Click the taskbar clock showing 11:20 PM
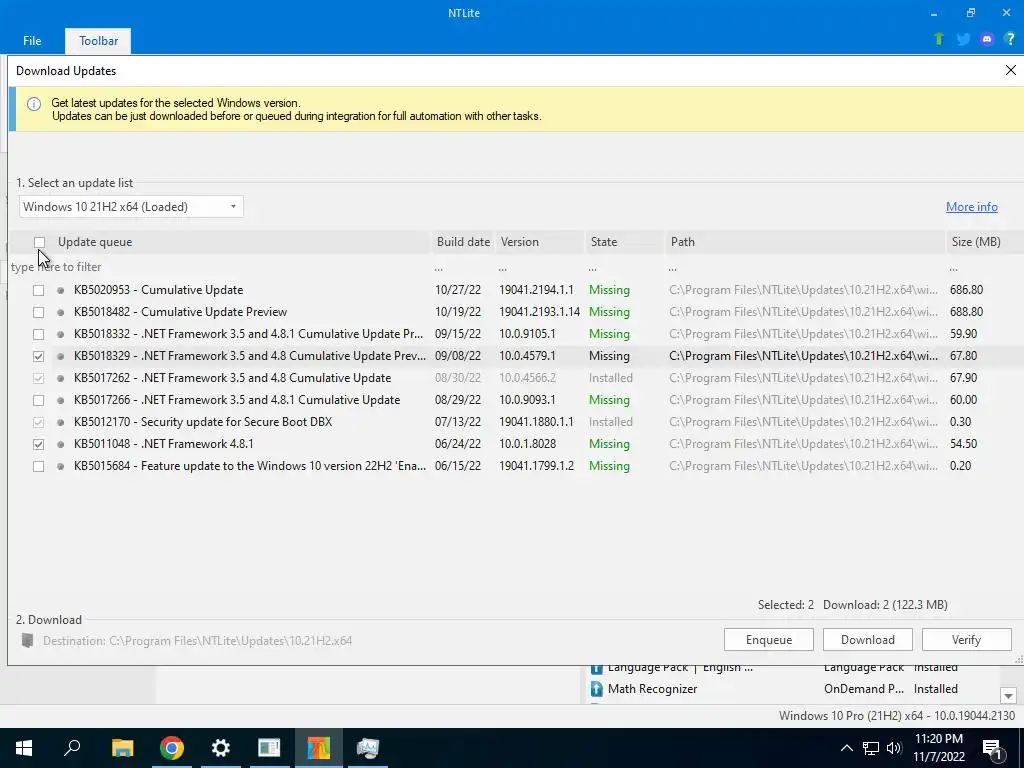 pyautogui.click(x=938, y=748)
